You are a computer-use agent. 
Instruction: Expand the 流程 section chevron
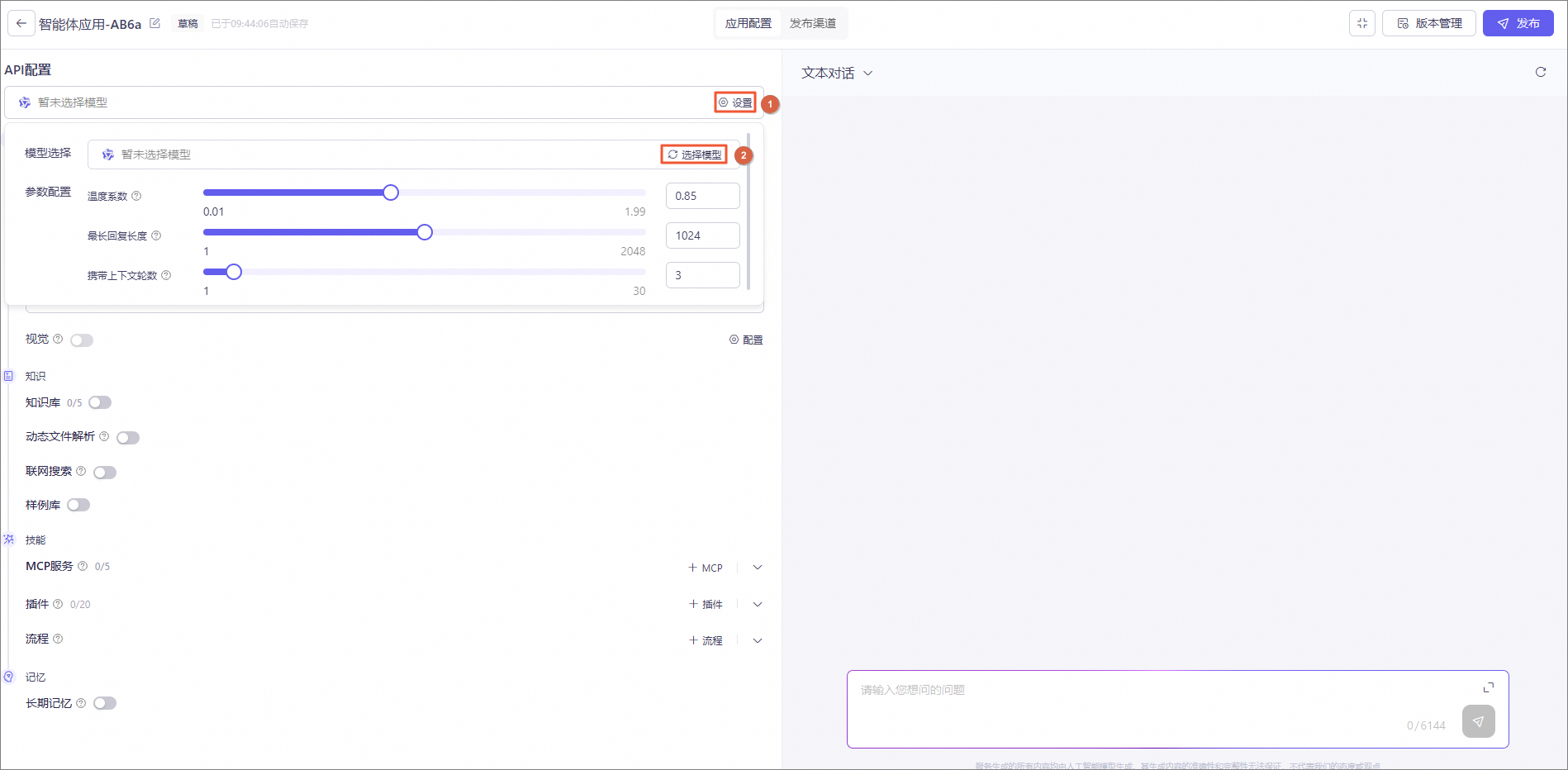(758, 640)
